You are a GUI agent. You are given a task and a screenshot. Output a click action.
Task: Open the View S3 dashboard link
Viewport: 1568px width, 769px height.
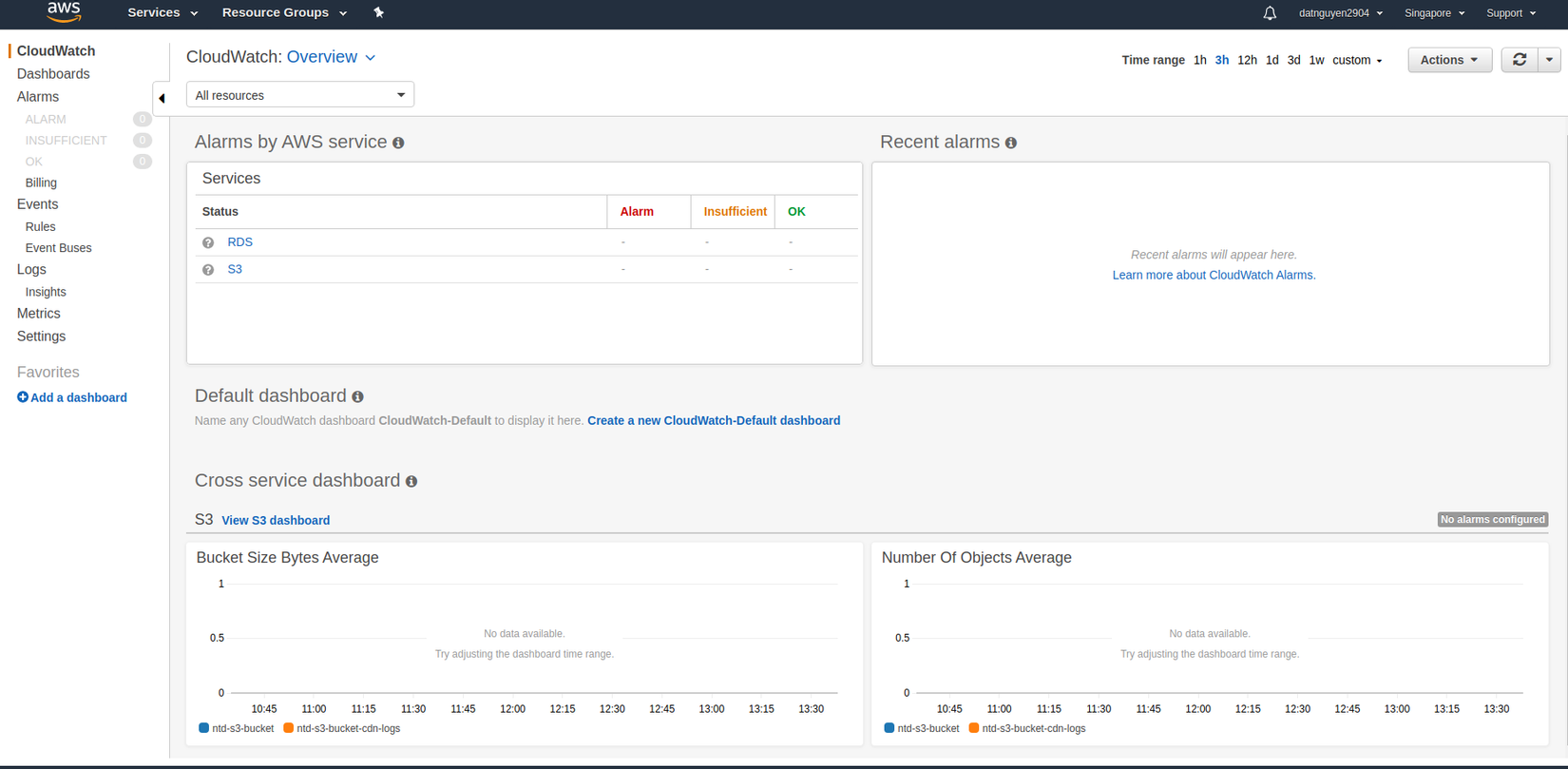coord(276,521)
